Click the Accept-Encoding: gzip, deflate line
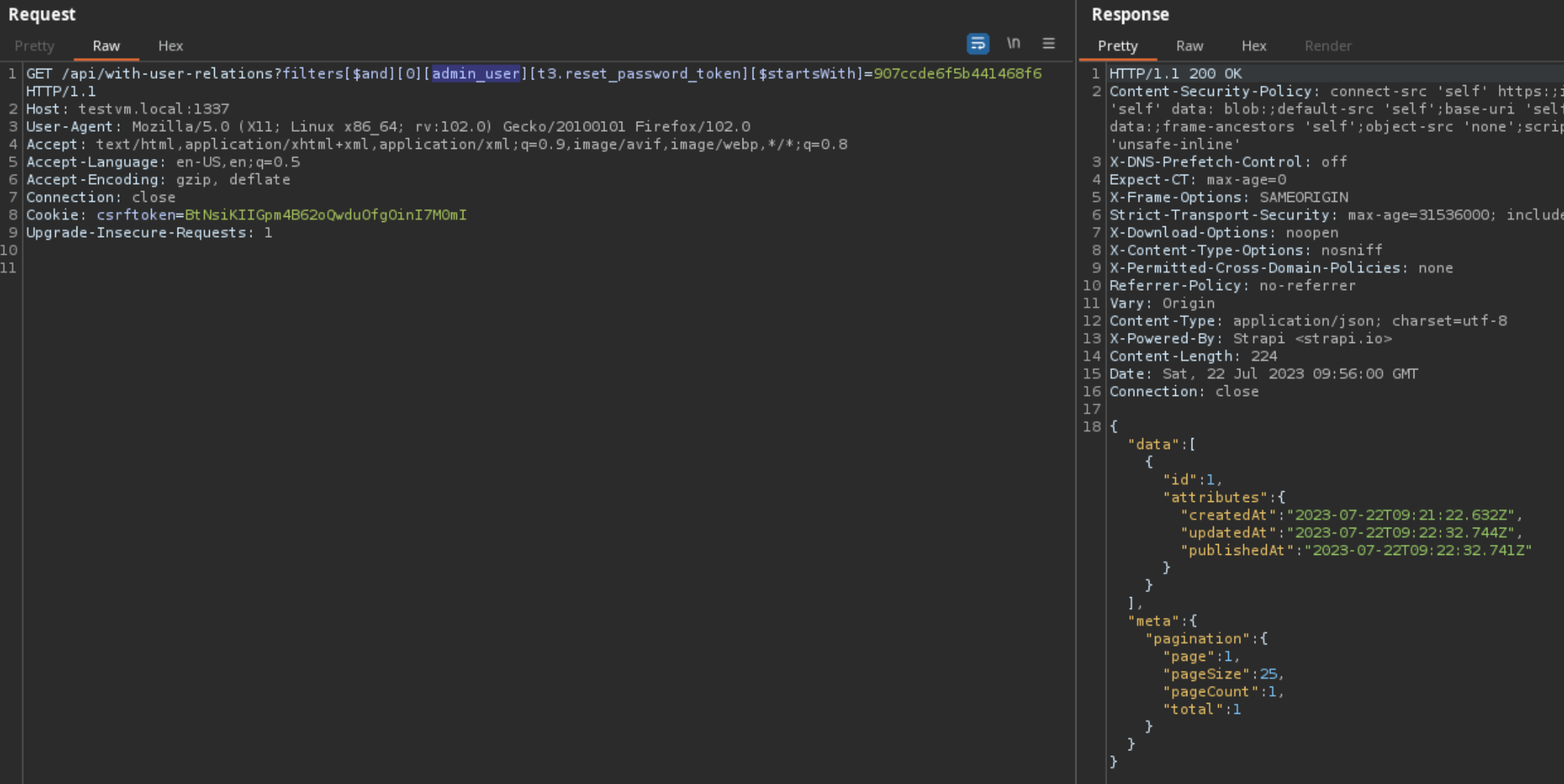1564x784 pixels. pyautogui.click(x=158, y=180)
